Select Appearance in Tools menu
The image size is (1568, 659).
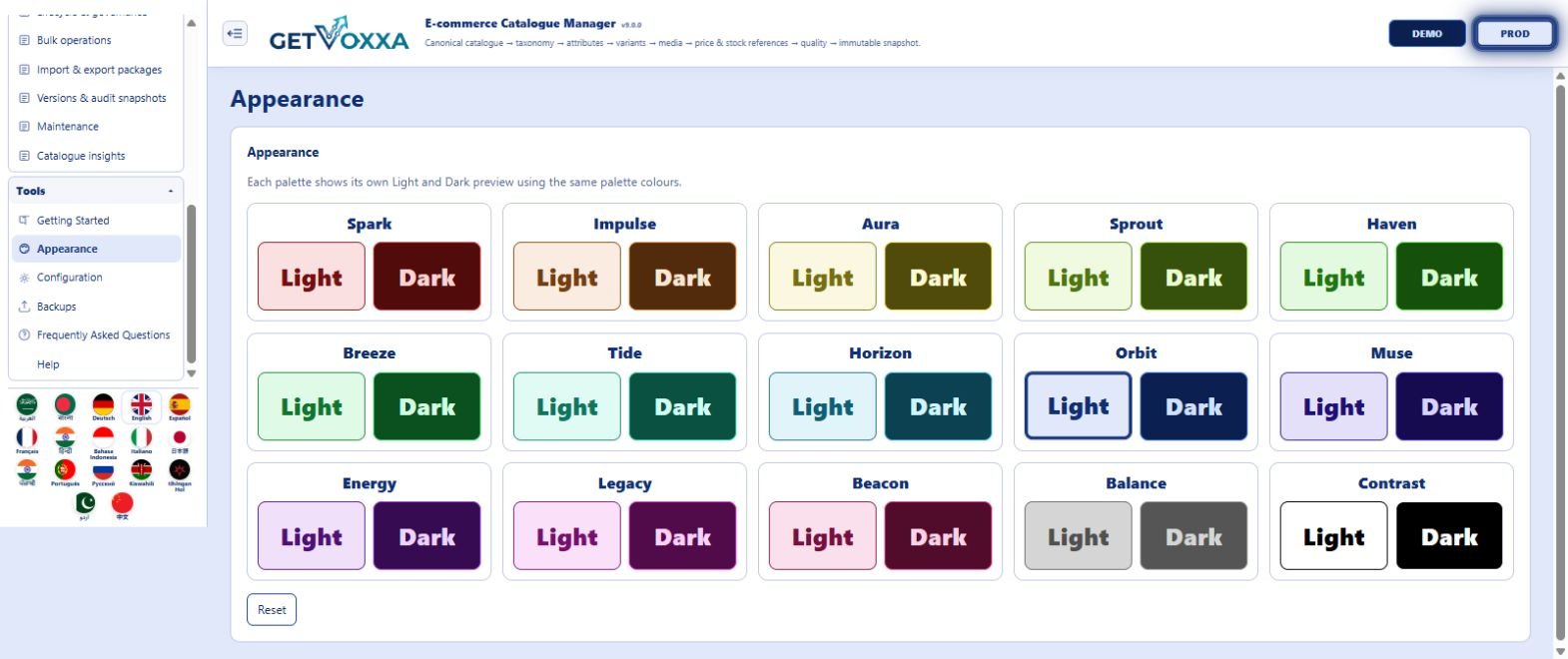[x=96, y=249]
